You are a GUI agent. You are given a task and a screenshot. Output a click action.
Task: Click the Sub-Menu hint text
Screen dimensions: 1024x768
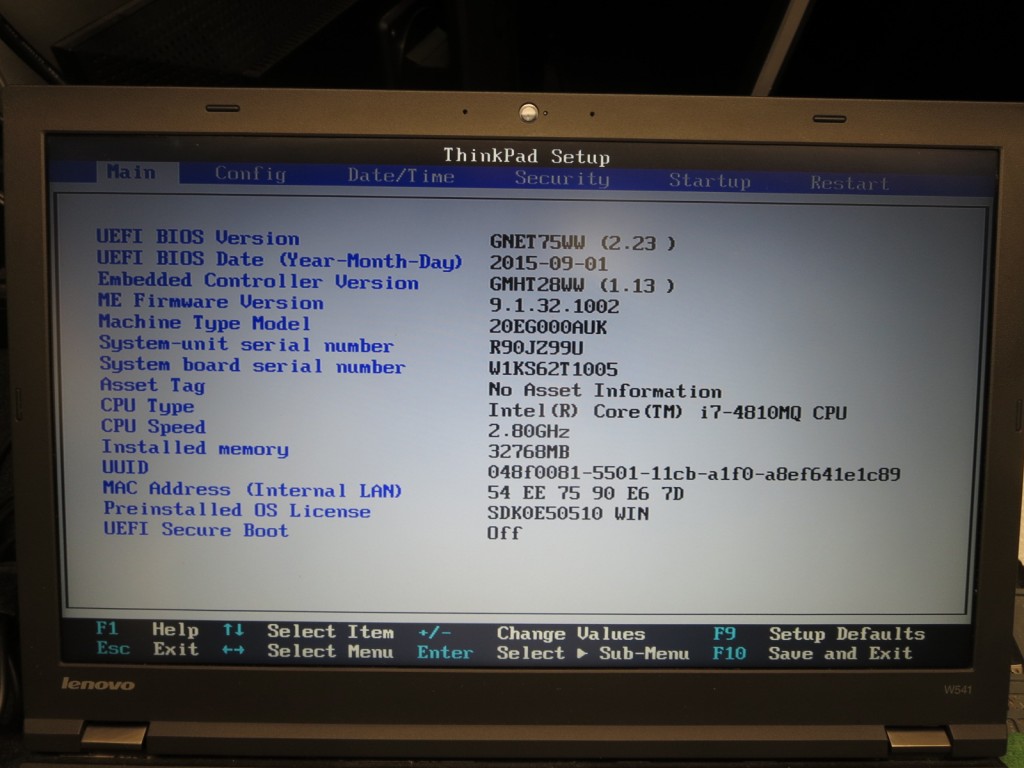pyautogui.click(x=644, y=654)
